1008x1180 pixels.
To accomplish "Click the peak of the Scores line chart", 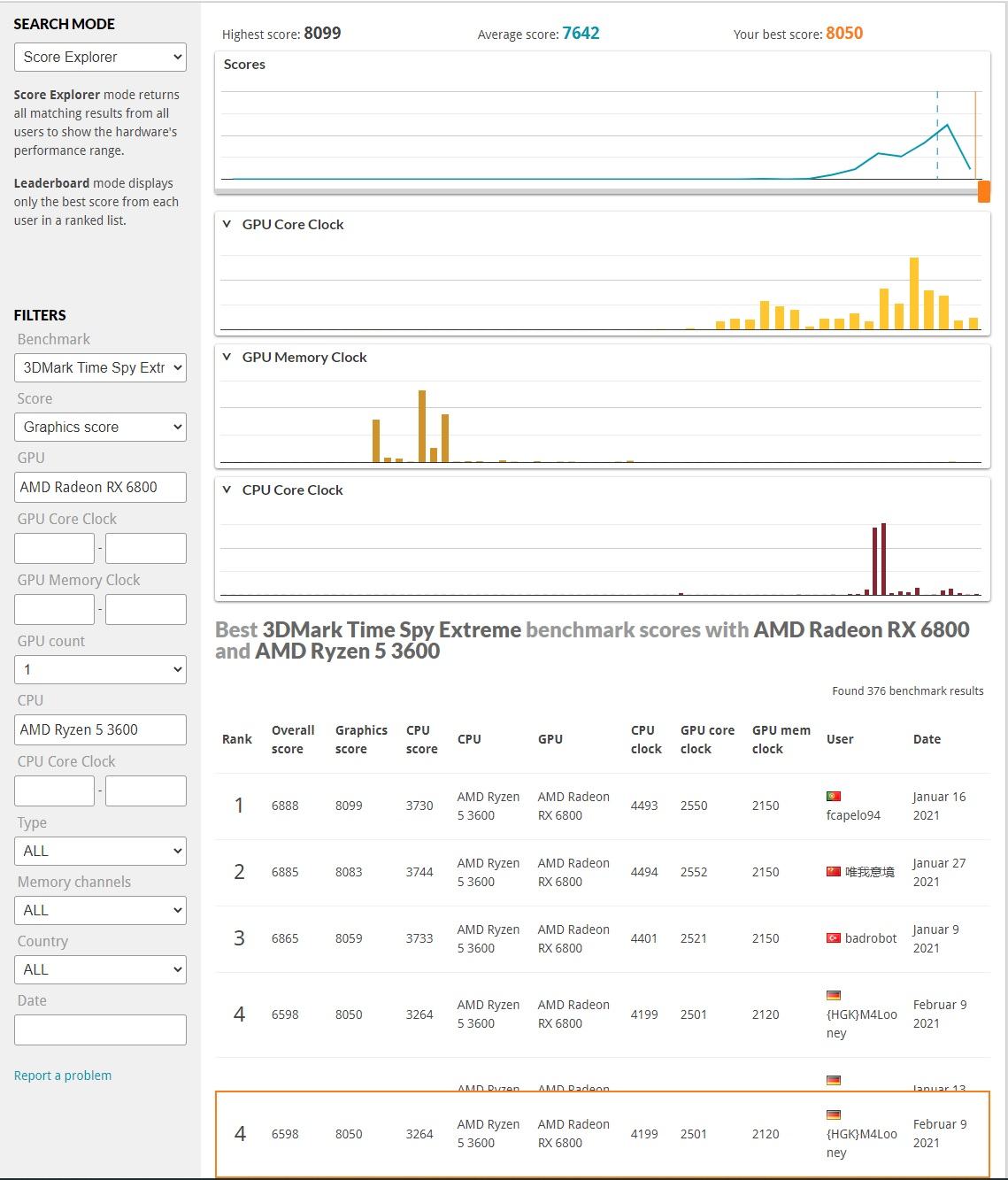I will [948, 125].
